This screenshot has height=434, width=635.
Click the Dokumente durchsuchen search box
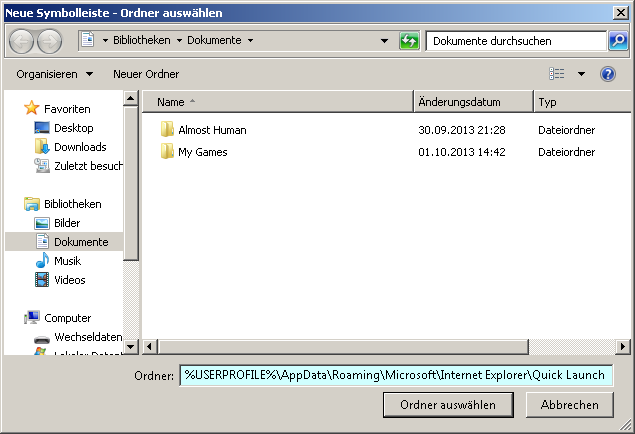[517, 41]
